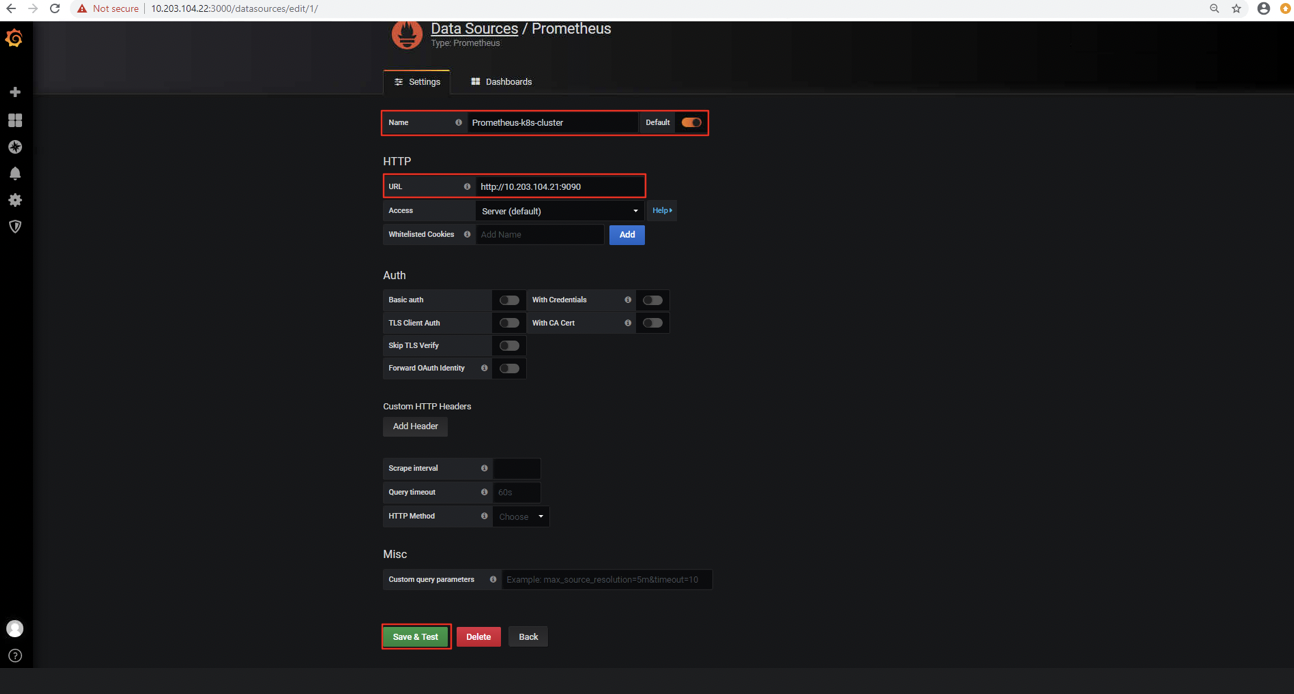
Task: Open the Create plus menu in sidebar
Action: pos(15,92)
